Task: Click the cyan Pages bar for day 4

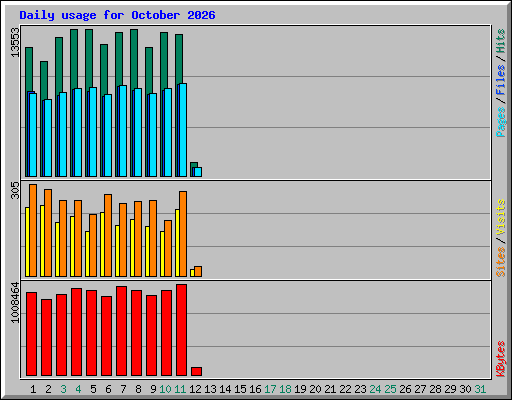Action: tap(78, 133)
